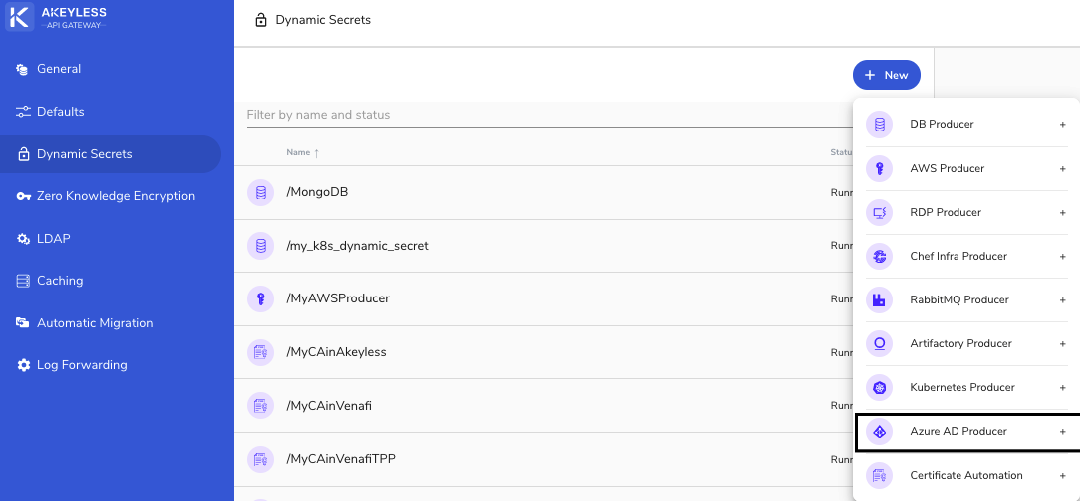
Task: Choose Azure AD Producer from the menu
Action: pos(967,431)
